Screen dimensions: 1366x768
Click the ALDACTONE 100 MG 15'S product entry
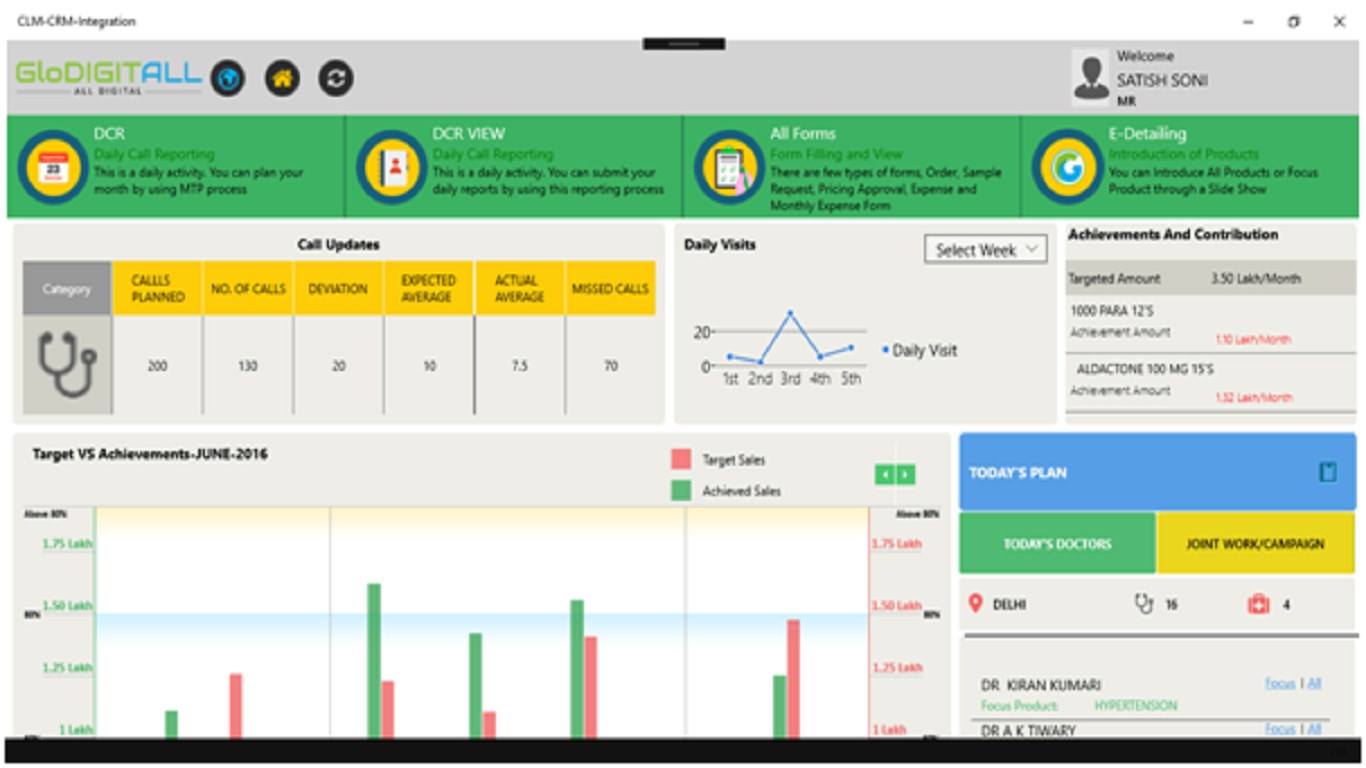(1145, 369)
